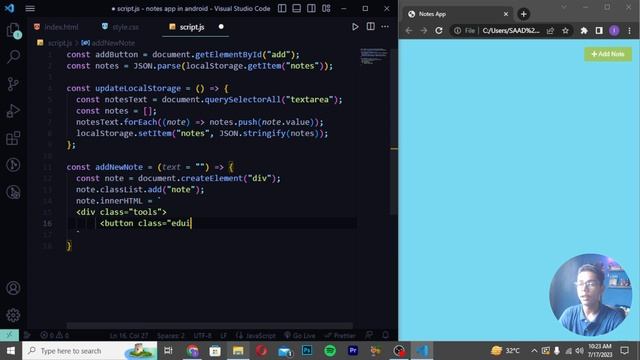Viewport: 640px width, 360px height.
Task: Show hidden system tray icons
Action: 534,351
